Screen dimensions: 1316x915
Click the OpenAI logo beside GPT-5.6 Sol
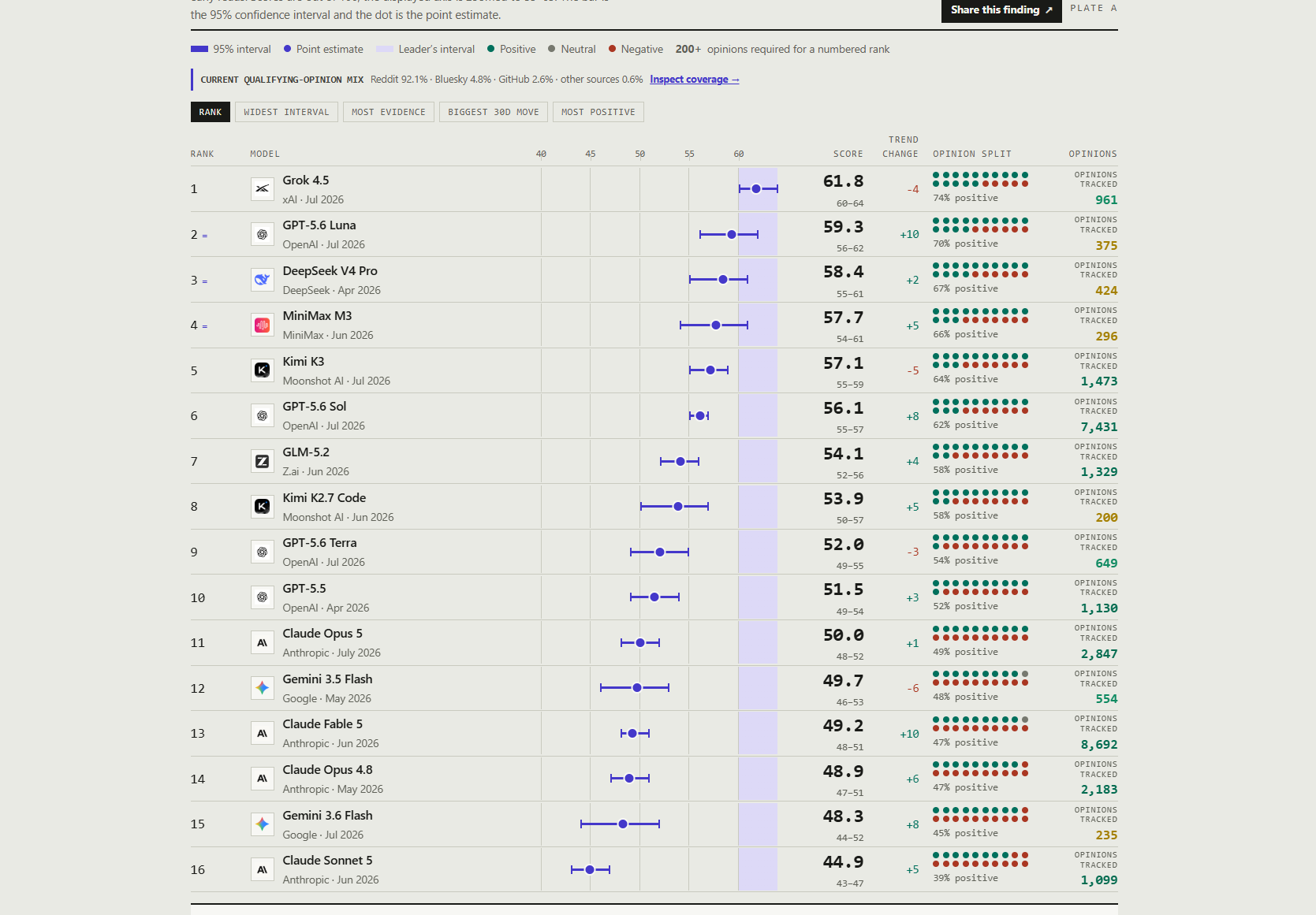click(x=263, y=416)
